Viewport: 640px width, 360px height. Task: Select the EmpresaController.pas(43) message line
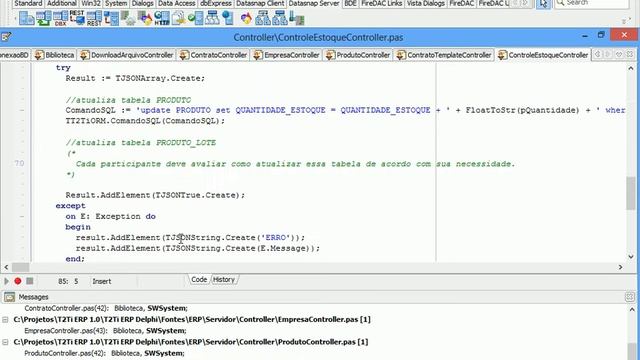[105, 331]
